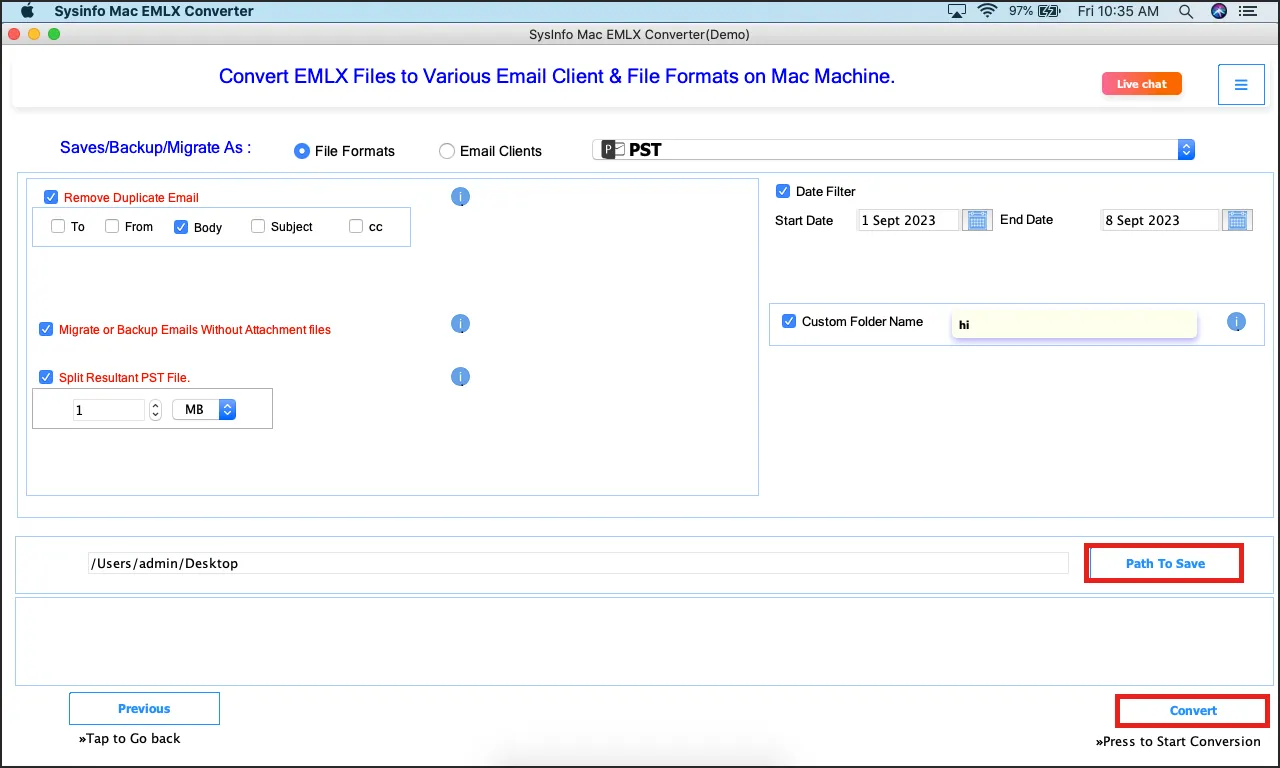Viewport: 1280px width, 768px height.
Task: Click the split size value field
Action: coord(109,410)
